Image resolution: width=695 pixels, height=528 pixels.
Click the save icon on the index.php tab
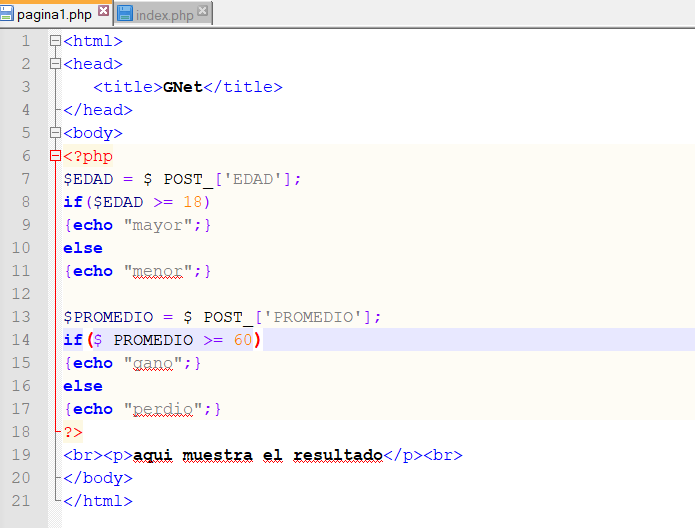pos(125,13)
